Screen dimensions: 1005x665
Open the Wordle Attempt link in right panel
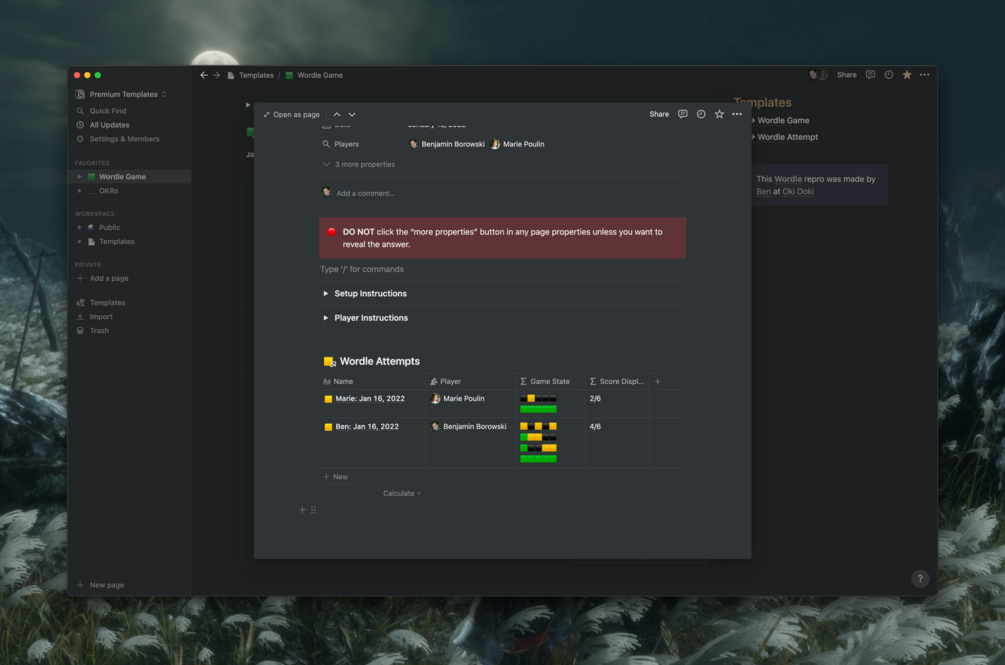point(788,137)
